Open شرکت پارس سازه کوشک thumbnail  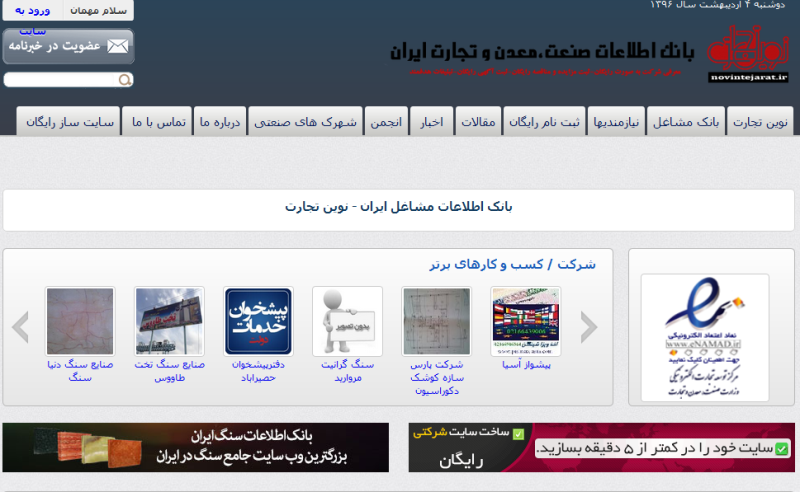click(x=436, y=321)
